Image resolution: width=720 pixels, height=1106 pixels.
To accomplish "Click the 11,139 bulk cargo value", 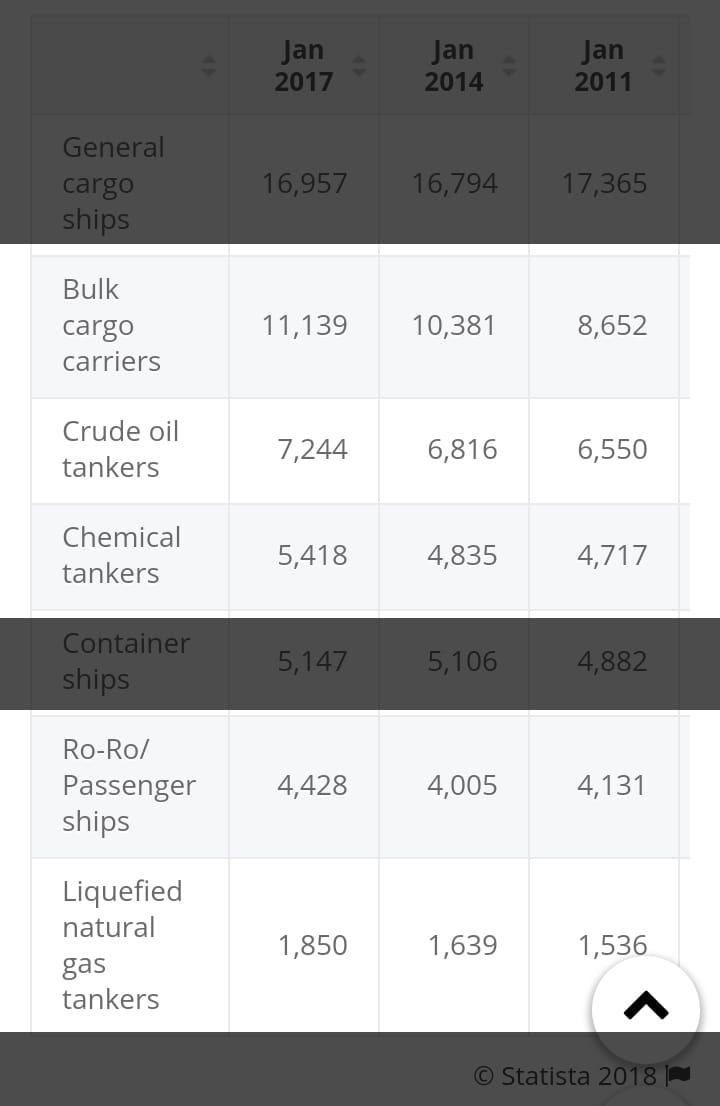I will pos(305,325).
